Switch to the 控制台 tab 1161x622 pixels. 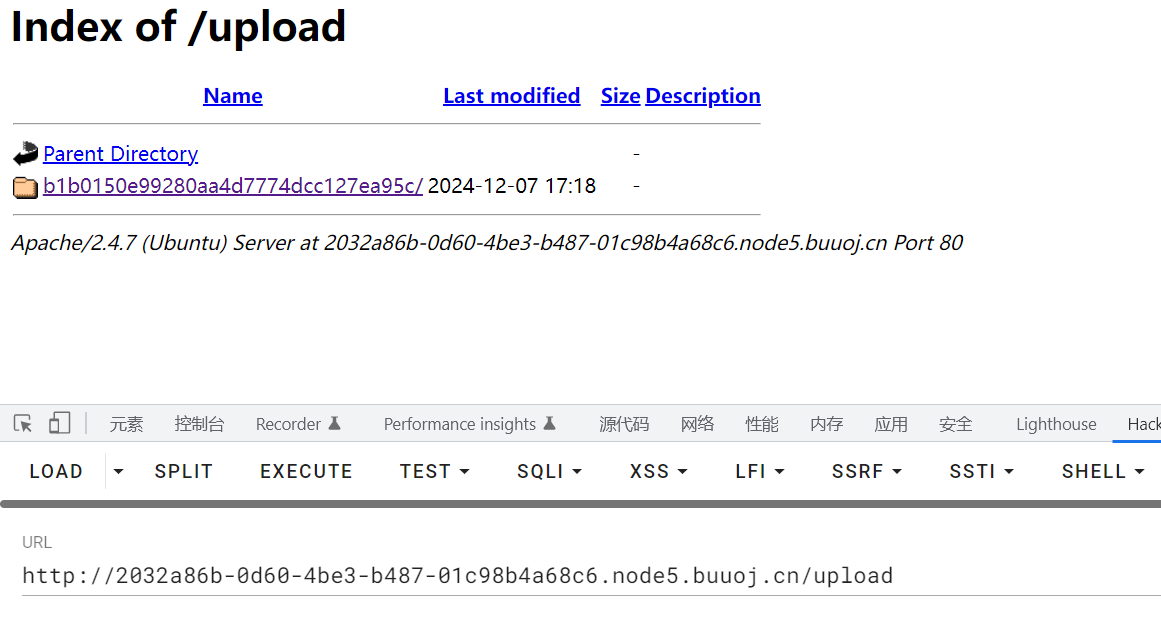[x=199, y=424]
